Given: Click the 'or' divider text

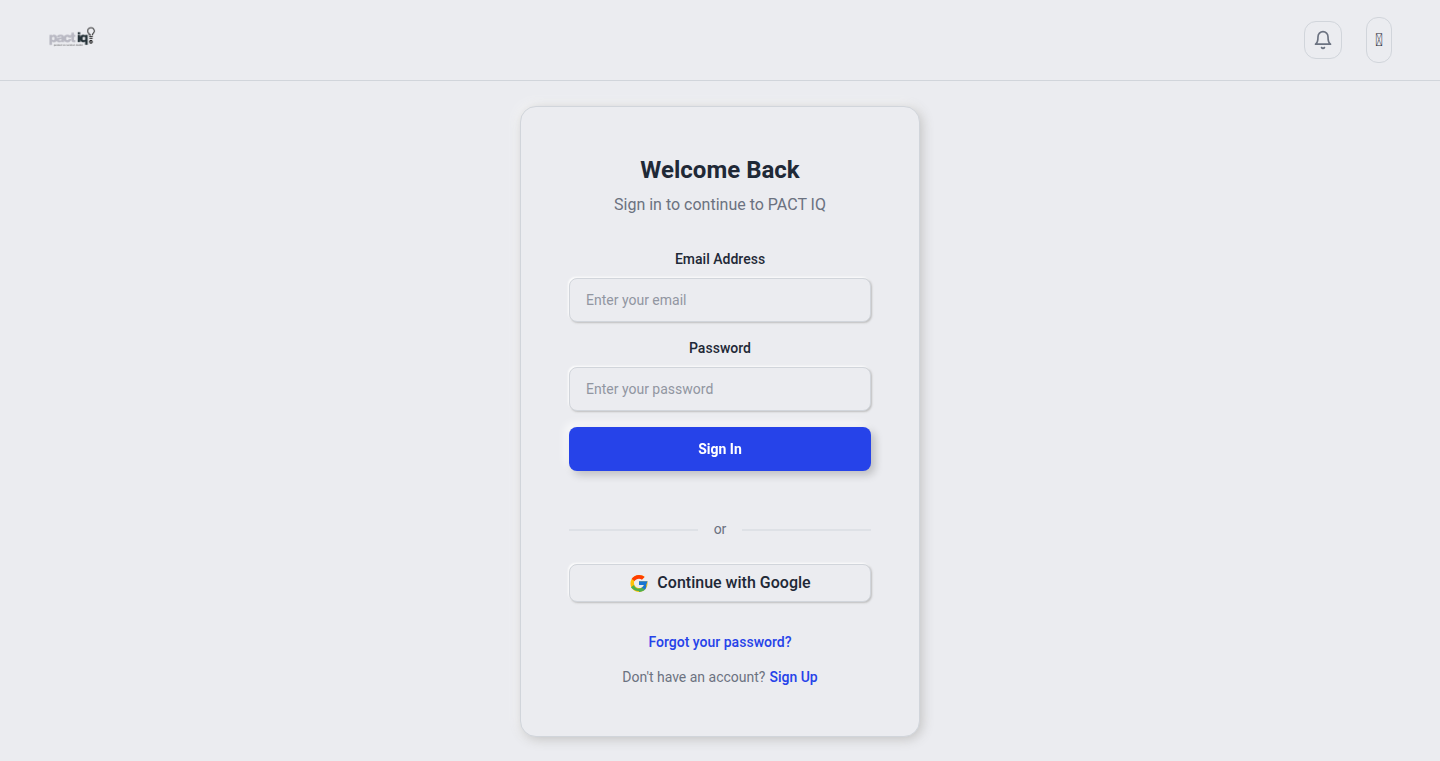Looking at the screenshot, I should pyautogui.click(x=720, y=529).
